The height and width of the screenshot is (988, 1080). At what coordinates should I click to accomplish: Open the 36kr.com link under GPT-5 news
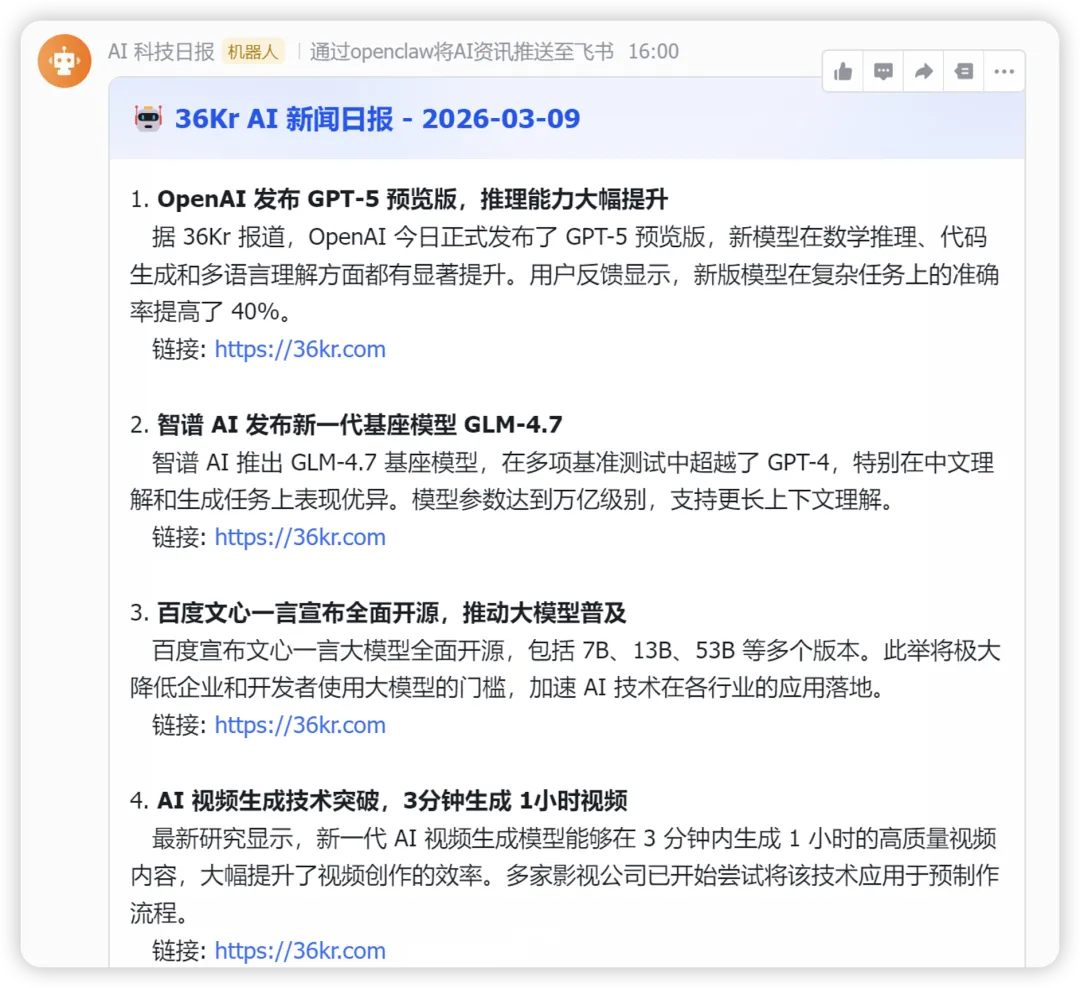point(300,349)
